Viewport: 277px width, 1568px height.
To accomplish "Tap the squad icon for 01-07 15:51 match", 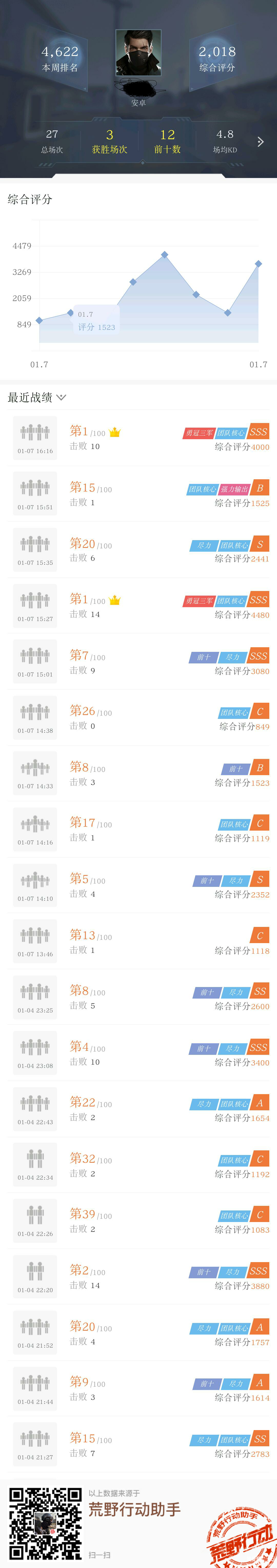I will click(x=35, y=488).
